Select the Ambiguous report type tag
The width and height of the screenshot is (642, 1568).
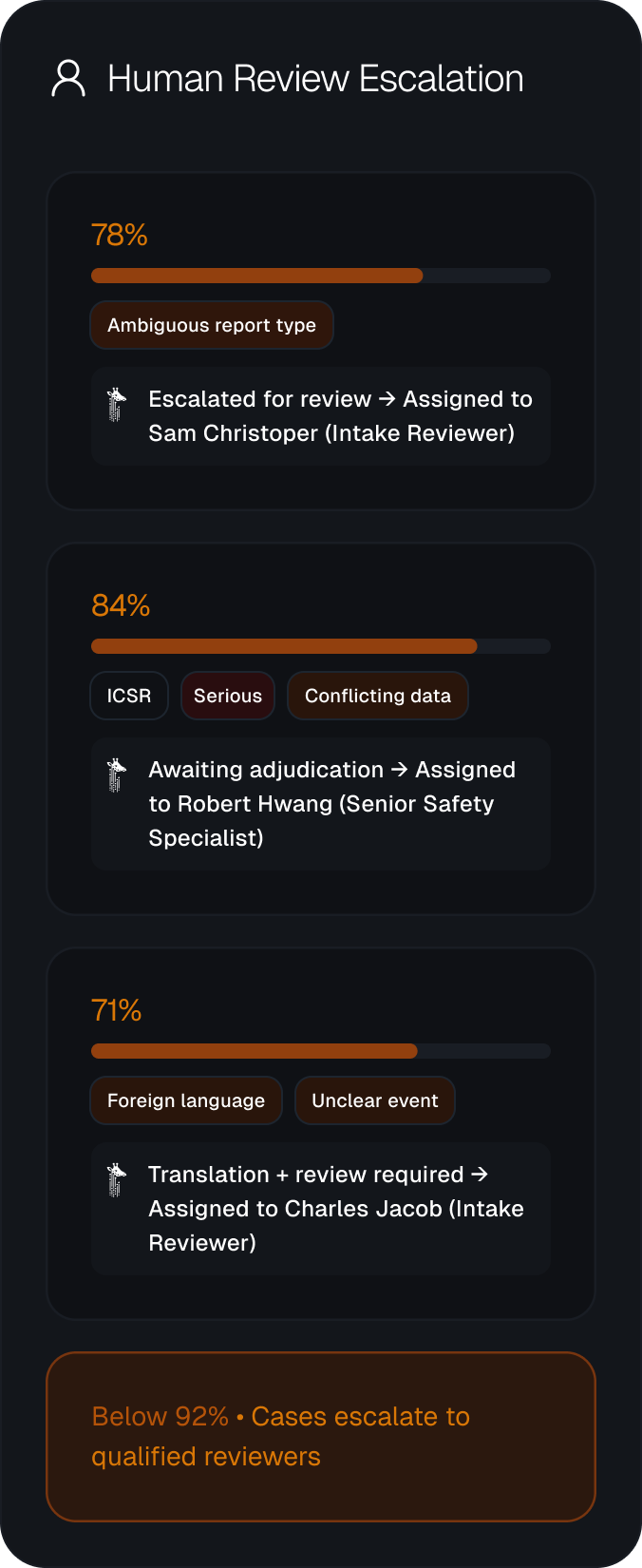(212, 325)
